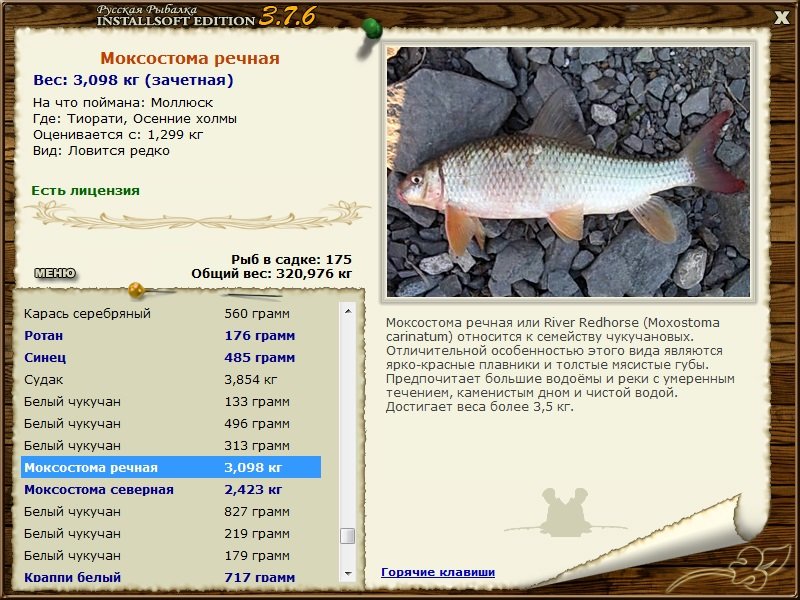Click the River Redhorse fish photo
The width and height of the screenshot is (800, 600).
point(568,171)
